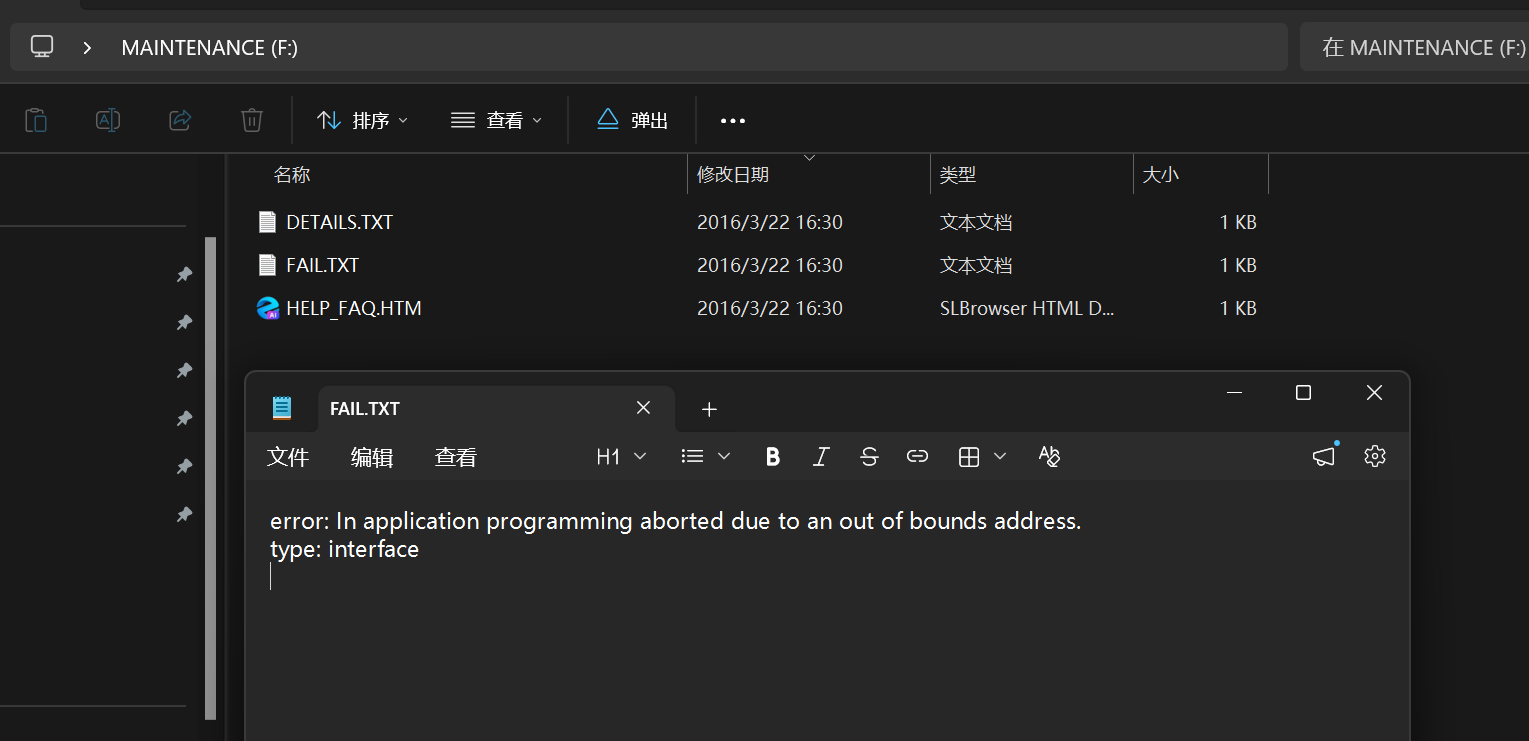This screenshot has height=741, width=1529.
Task: Click the HELP_FAQ.HTM browser icon
Action: point(267,308)
